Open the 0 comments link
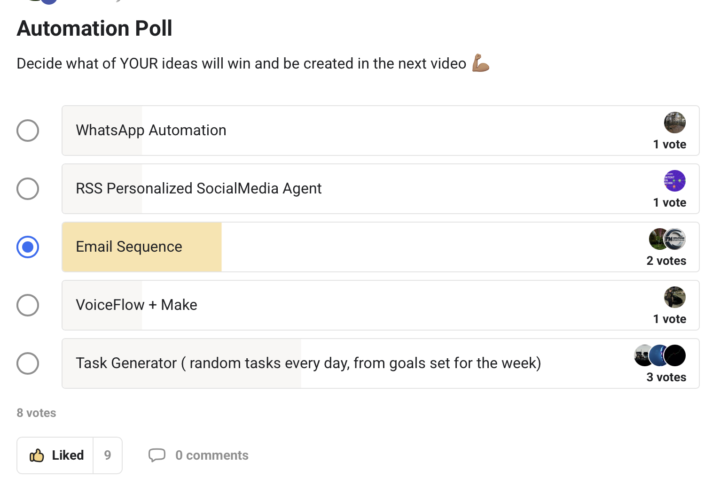The width and height of the screenshot is (720, 478). pos(211,455)
